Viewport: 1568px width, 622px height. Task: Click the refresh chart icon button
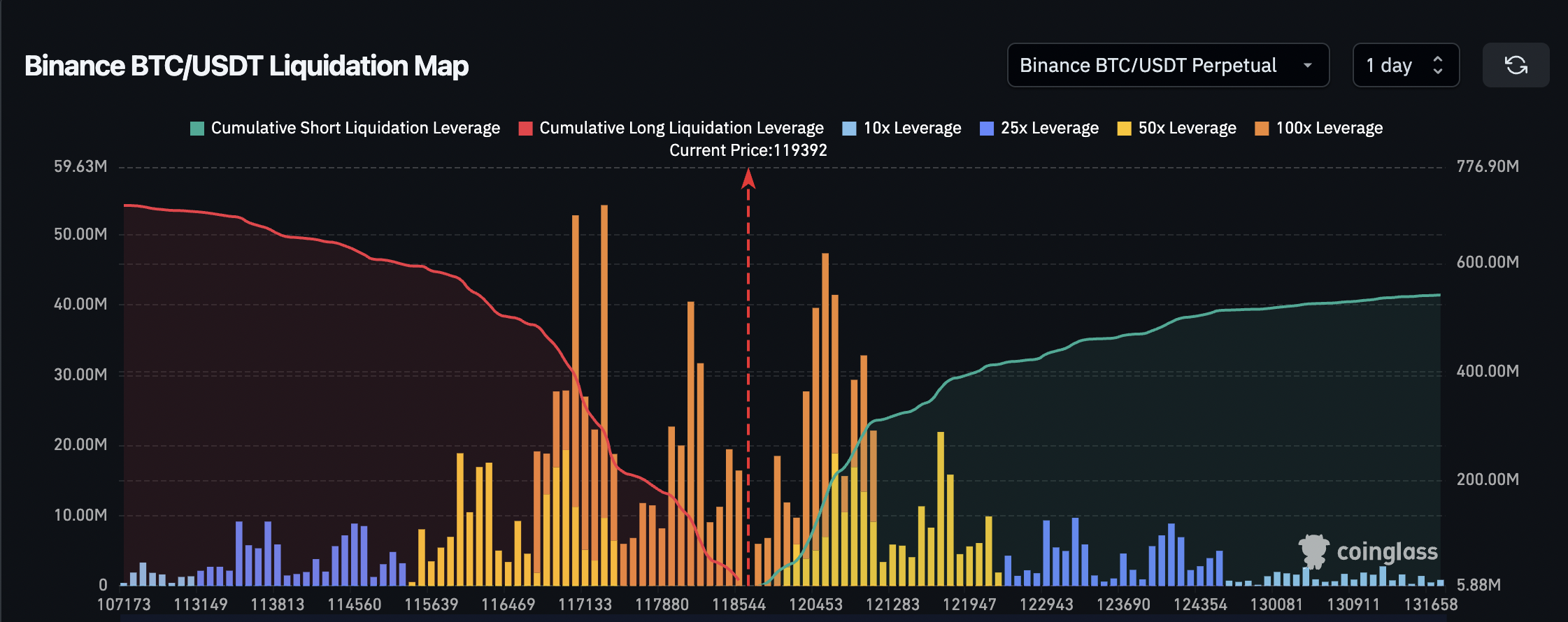coord(1516,65)
